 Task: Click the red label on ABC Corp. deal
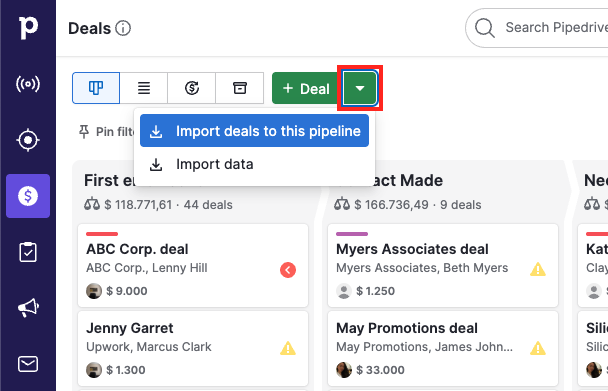tap(102, 234)
